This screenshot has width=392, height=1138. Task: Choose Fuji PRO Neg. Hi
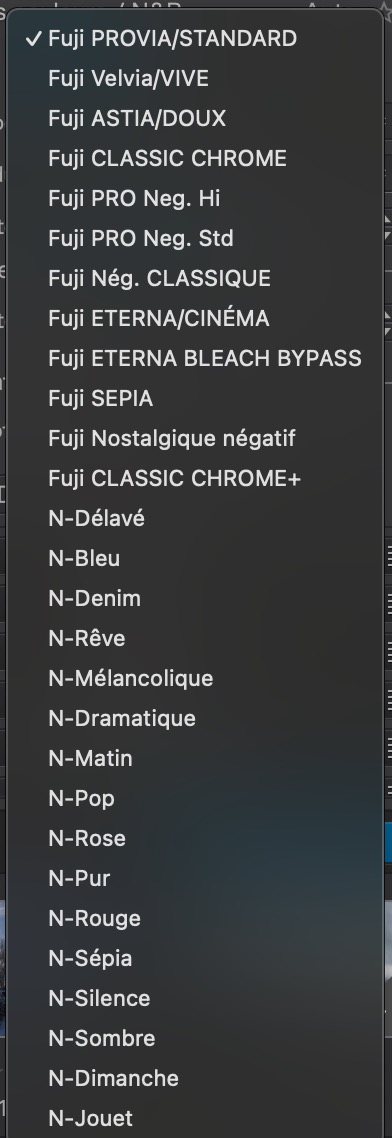[x=195, y=198]
